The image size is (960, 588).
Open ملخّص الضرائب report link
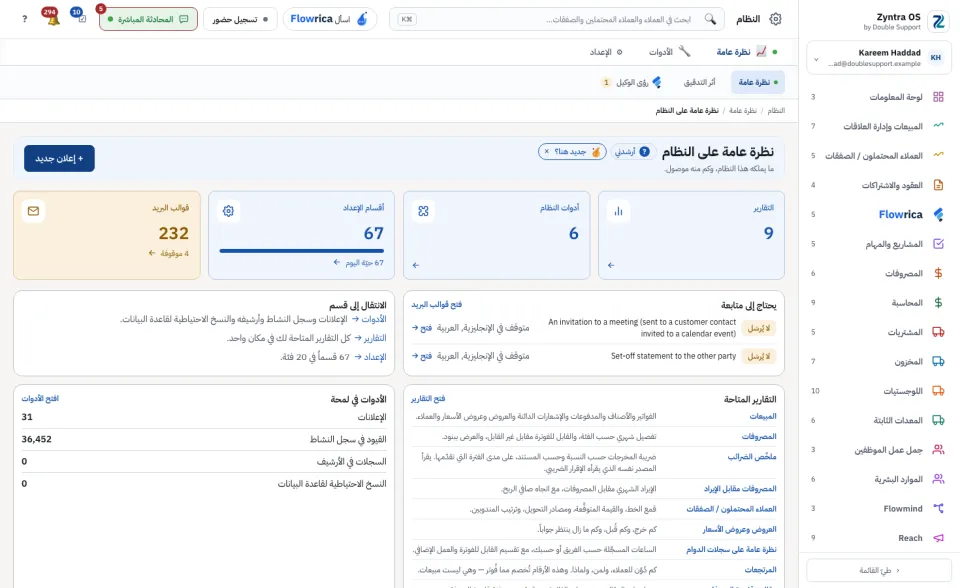(x=752, y=457)
